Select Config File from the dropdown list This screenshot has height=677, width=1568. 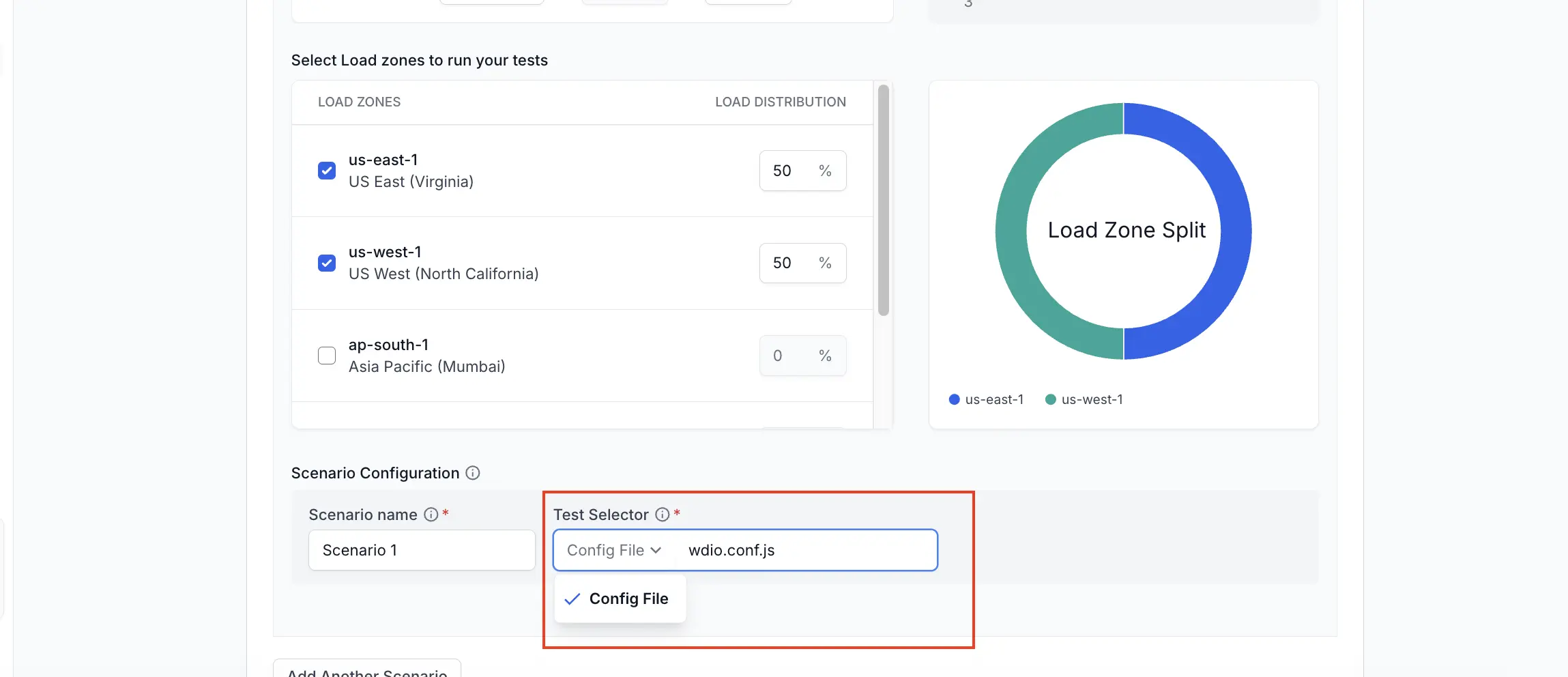(628, 599)
